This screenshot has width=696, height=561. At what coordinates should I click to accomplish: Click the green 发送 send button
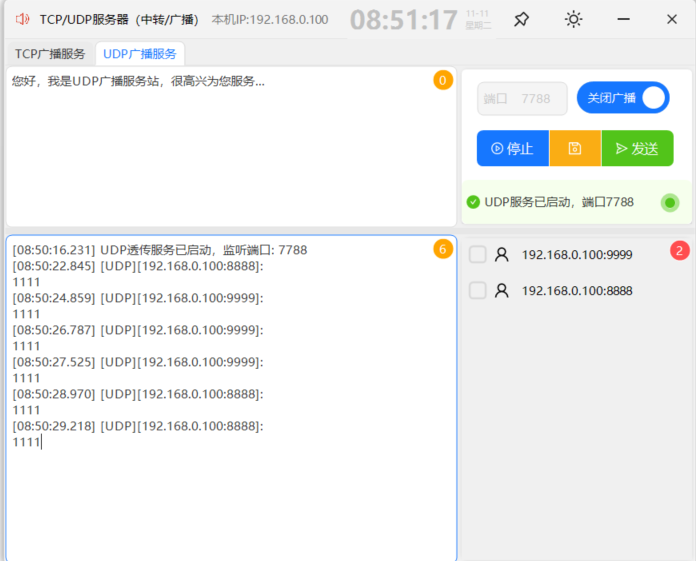[x=637, y=148]
